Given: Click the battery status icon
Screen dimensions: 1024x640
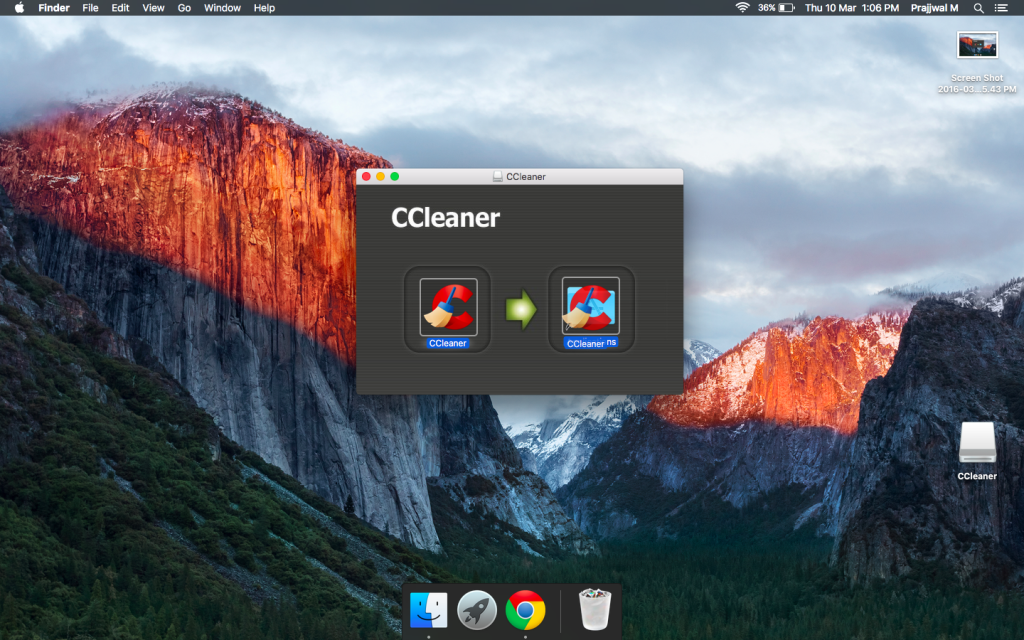Looking at the screenshot, I should point(786,8).
